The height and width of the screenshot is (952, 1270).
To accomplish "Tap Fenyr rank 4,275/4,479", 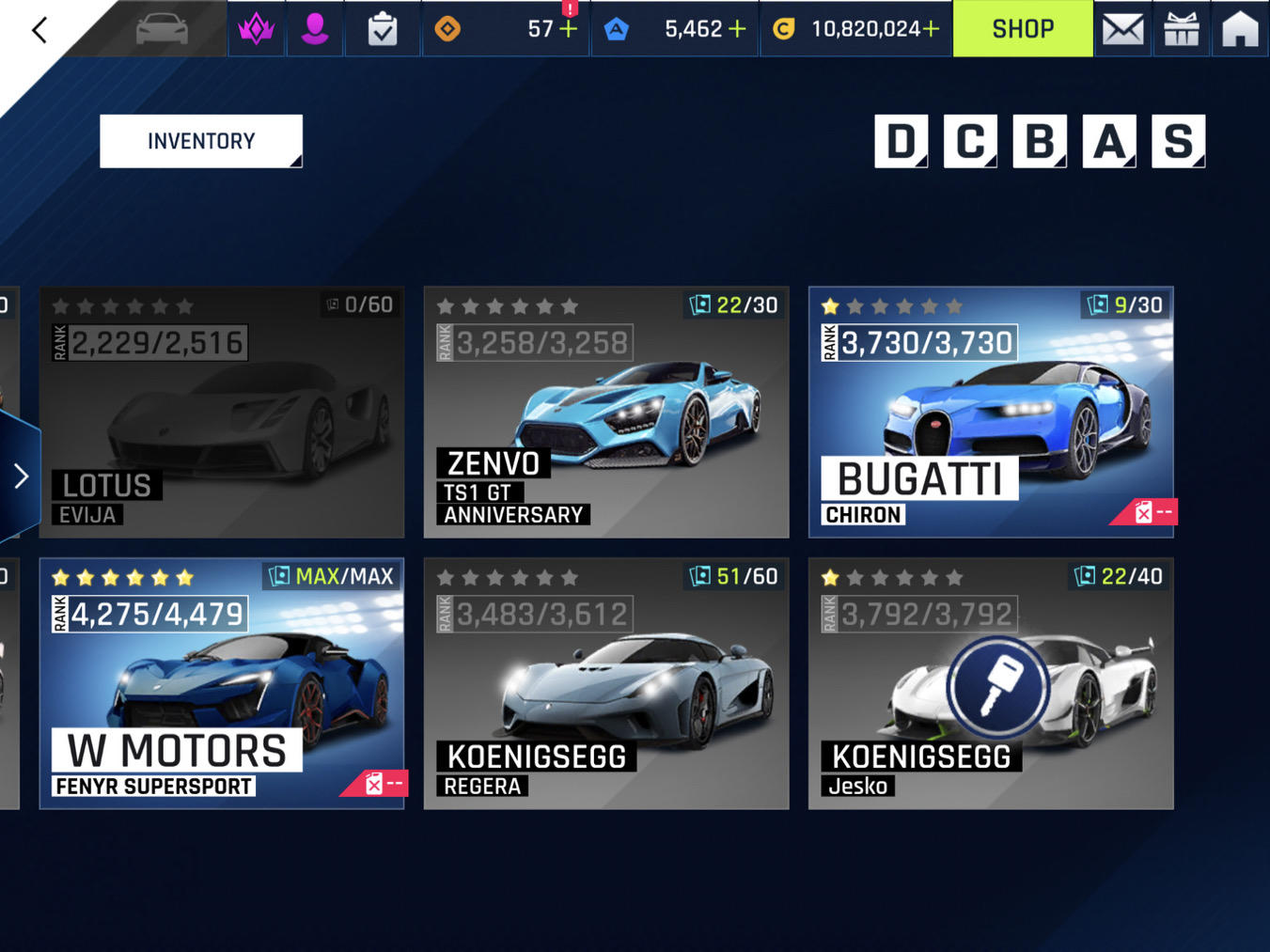I will 149,615.
